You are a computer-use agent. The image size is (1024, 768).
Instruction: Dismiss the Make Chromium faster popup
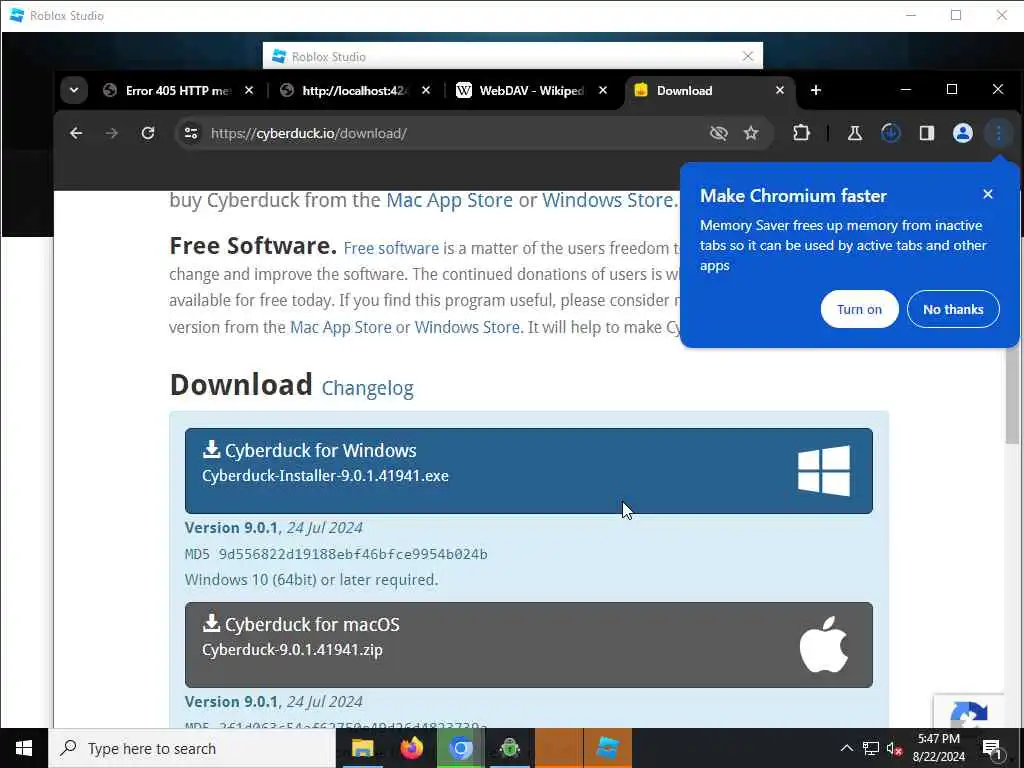coord(988,194)
